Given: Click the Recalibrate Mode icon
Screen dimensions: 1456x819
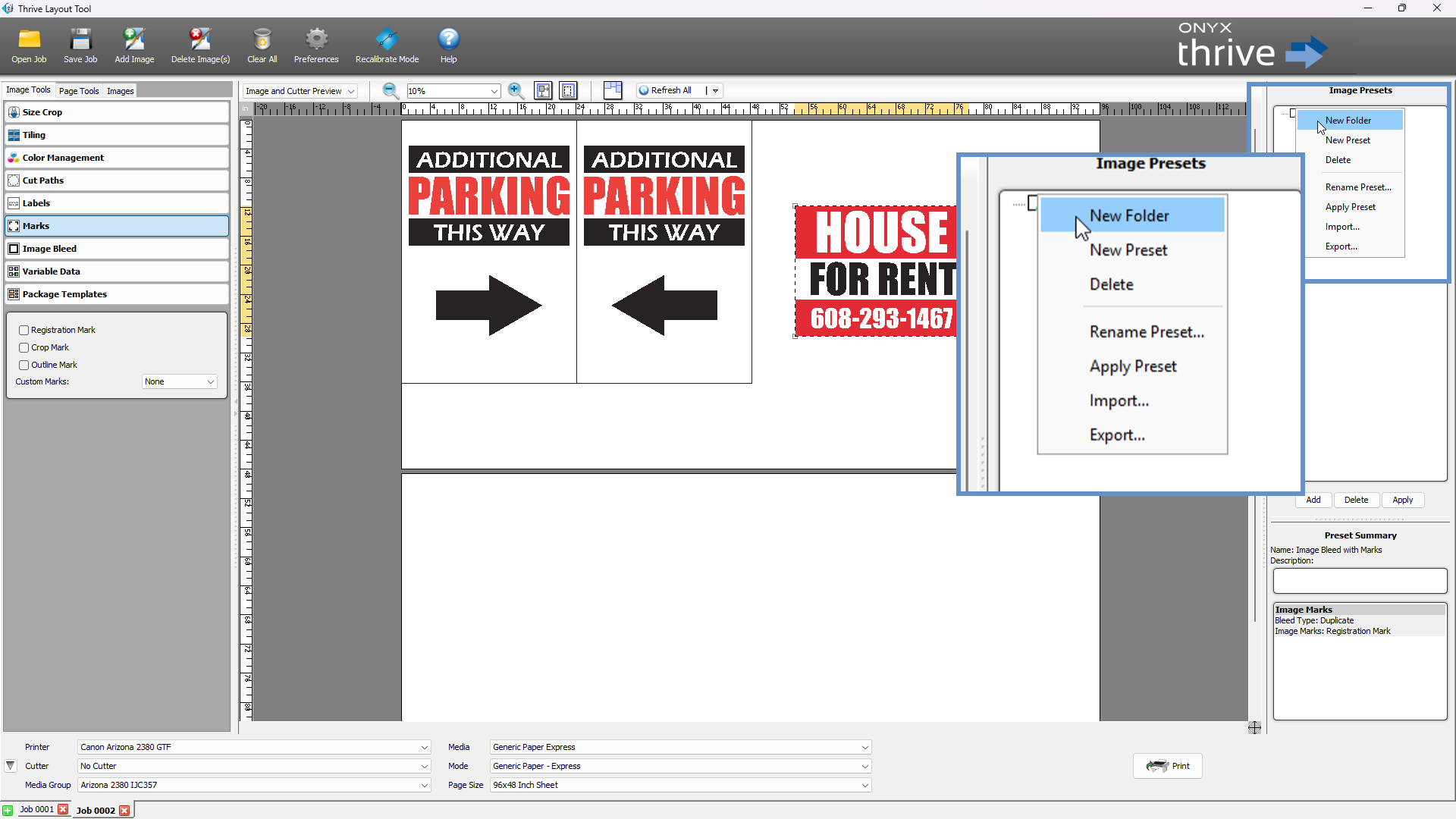Looking at the screenshot, I should coord(387,39).
